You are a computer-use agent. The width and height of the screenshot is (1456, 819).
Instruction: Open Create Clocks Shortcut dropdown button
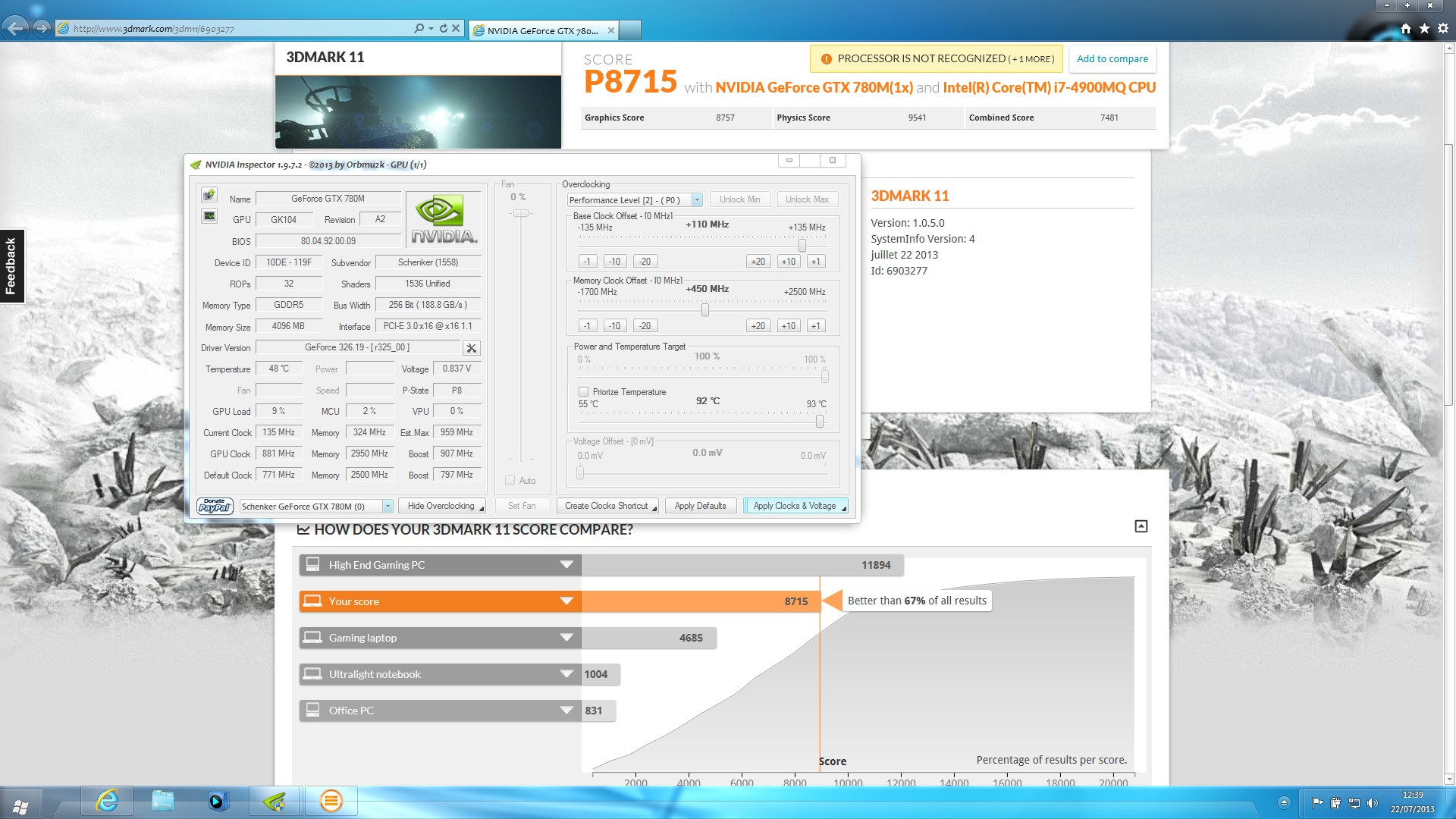pyautogui.click(x=607, y=506)
